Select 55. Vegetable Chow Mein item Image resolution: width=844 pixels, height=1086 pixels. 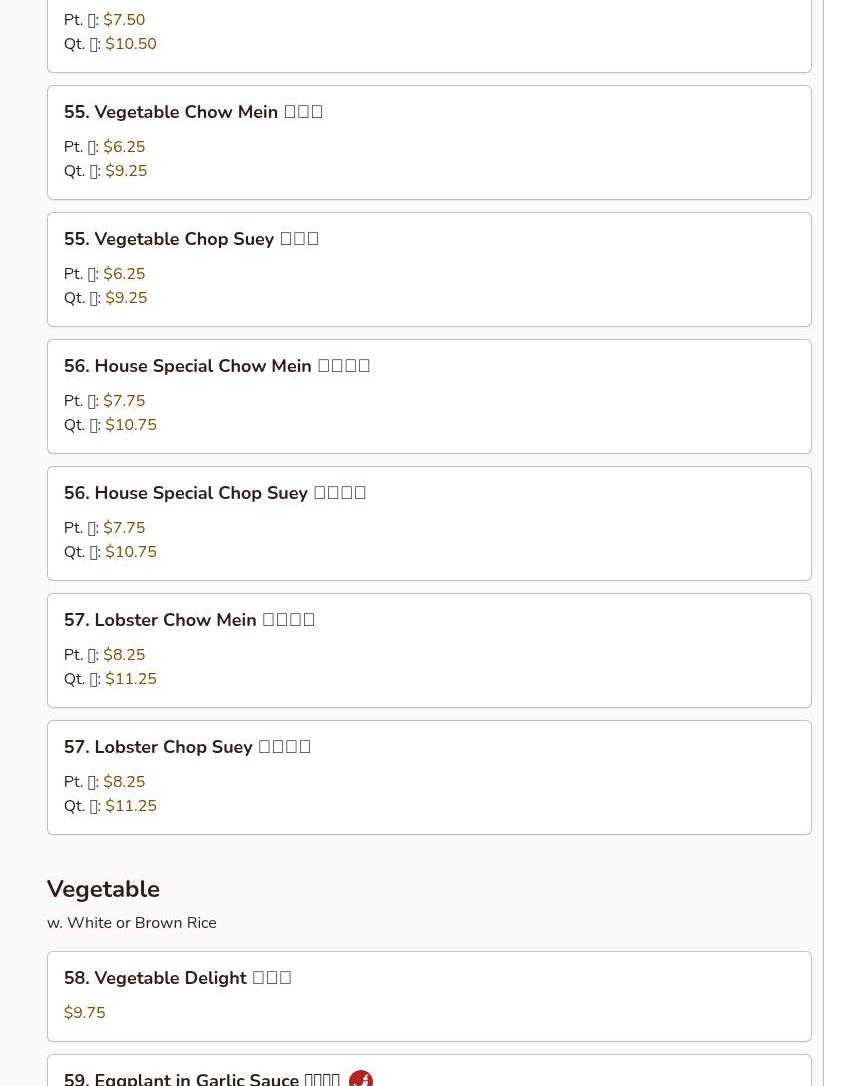(429, 143)
